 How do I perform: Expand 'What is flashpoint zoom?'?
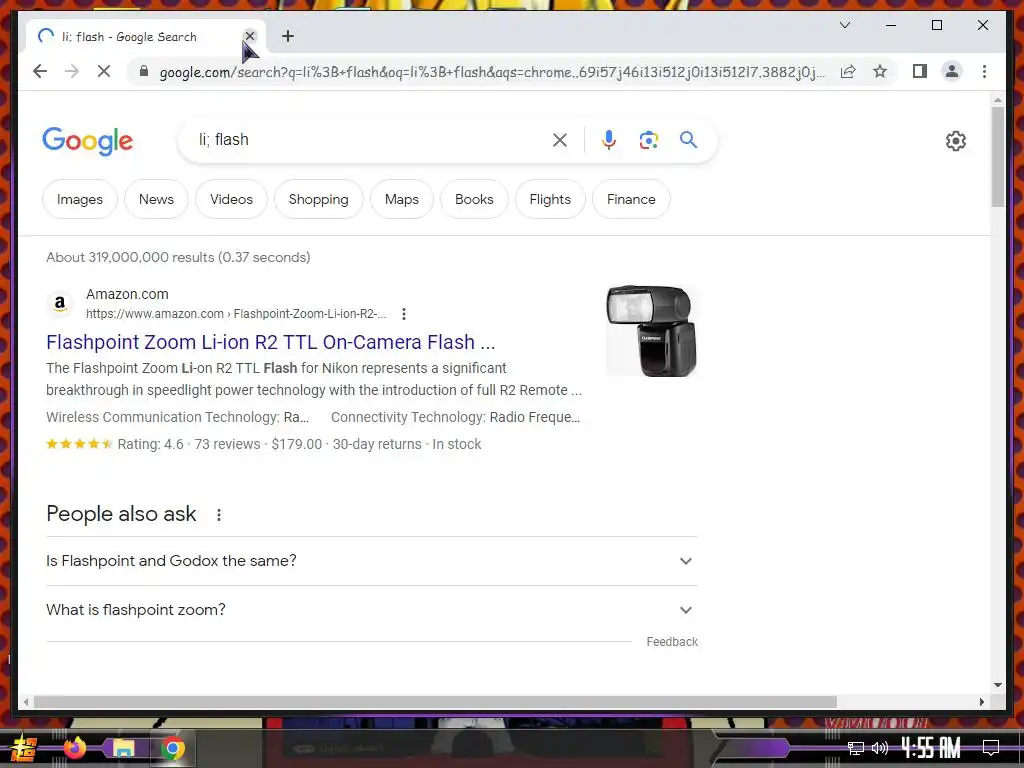(x=372, y=610)
